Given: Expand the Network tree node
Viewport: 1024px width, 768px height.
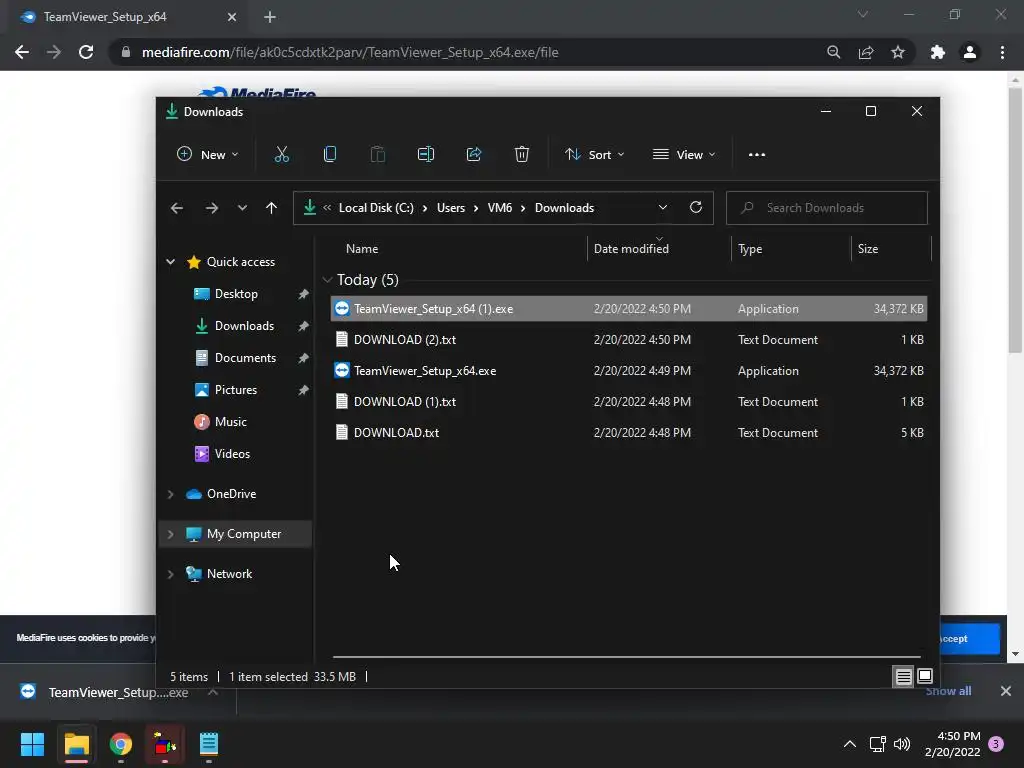Looking at the screenshot, I should coord(170,574).
